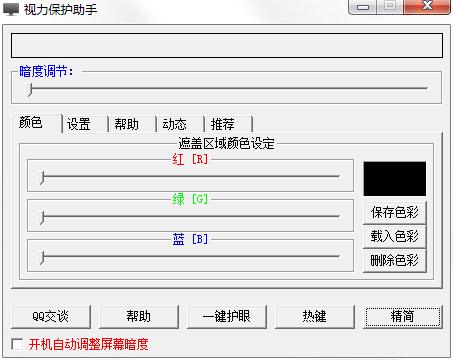This screenshot has height=360, width=453.
Task: Click the monitor app icon in title bar
Action: pos(11,9)
